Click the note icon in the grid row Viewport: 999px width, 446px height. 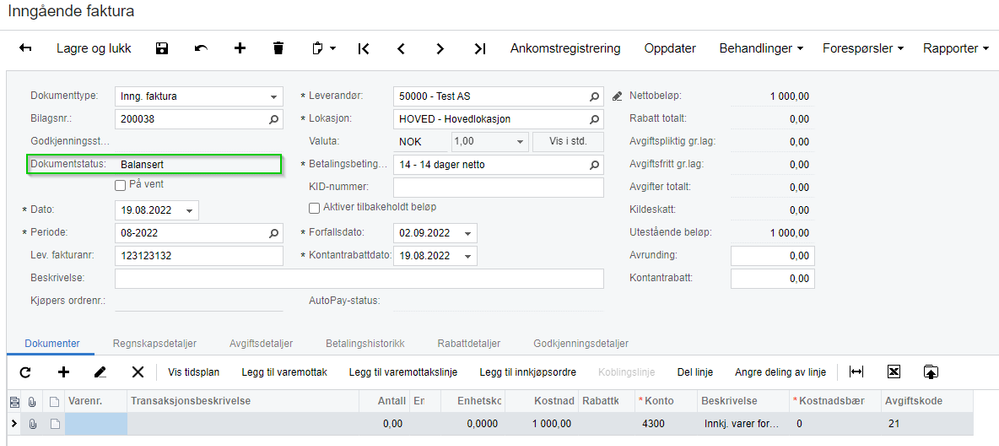(x=54, y=424)
